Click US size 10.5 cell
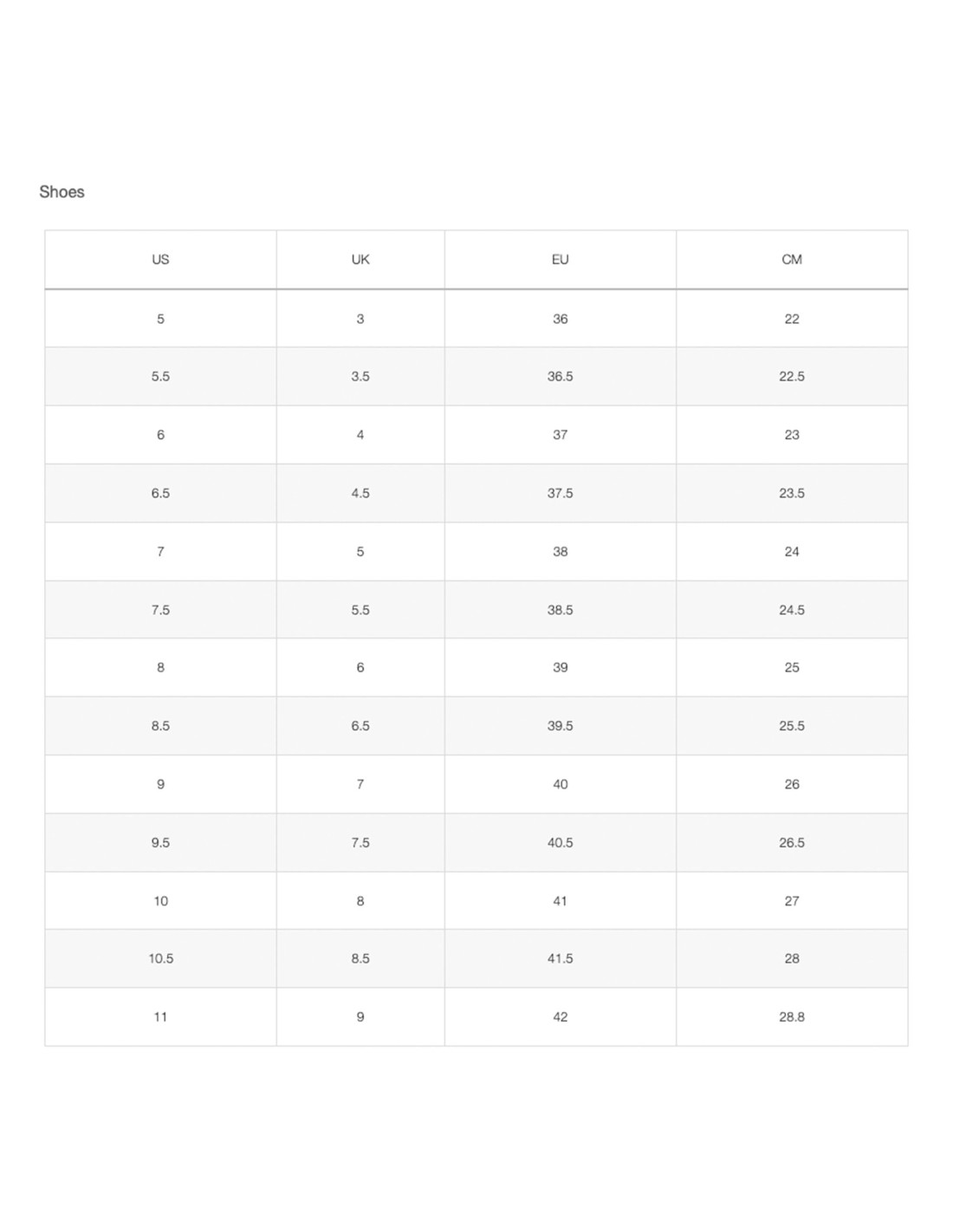 pyautogui.click(x=160, y=959)
